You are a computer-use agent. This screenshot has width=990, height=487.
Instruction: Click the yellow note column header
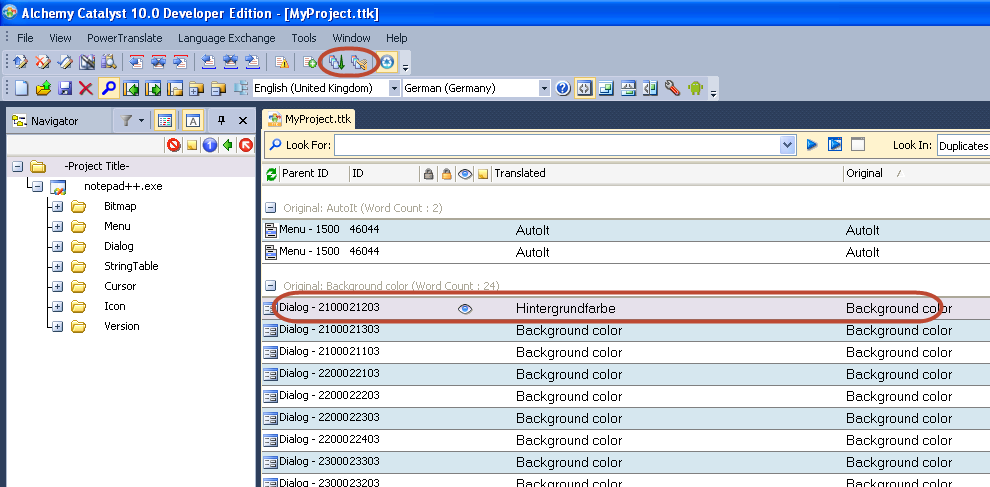tap(483, 174)
